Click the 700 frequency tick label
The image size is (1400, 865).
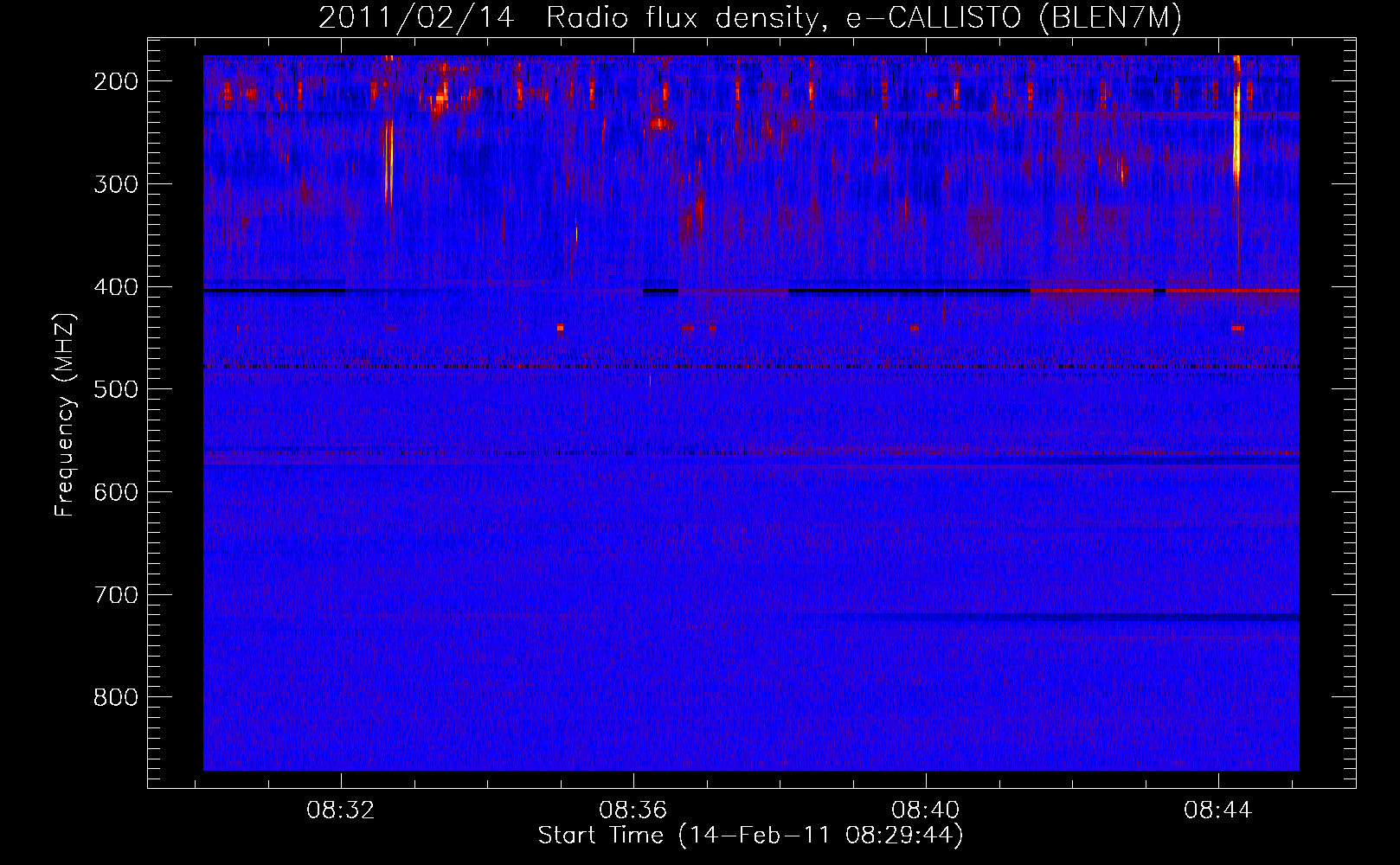(x=115, y=595)
